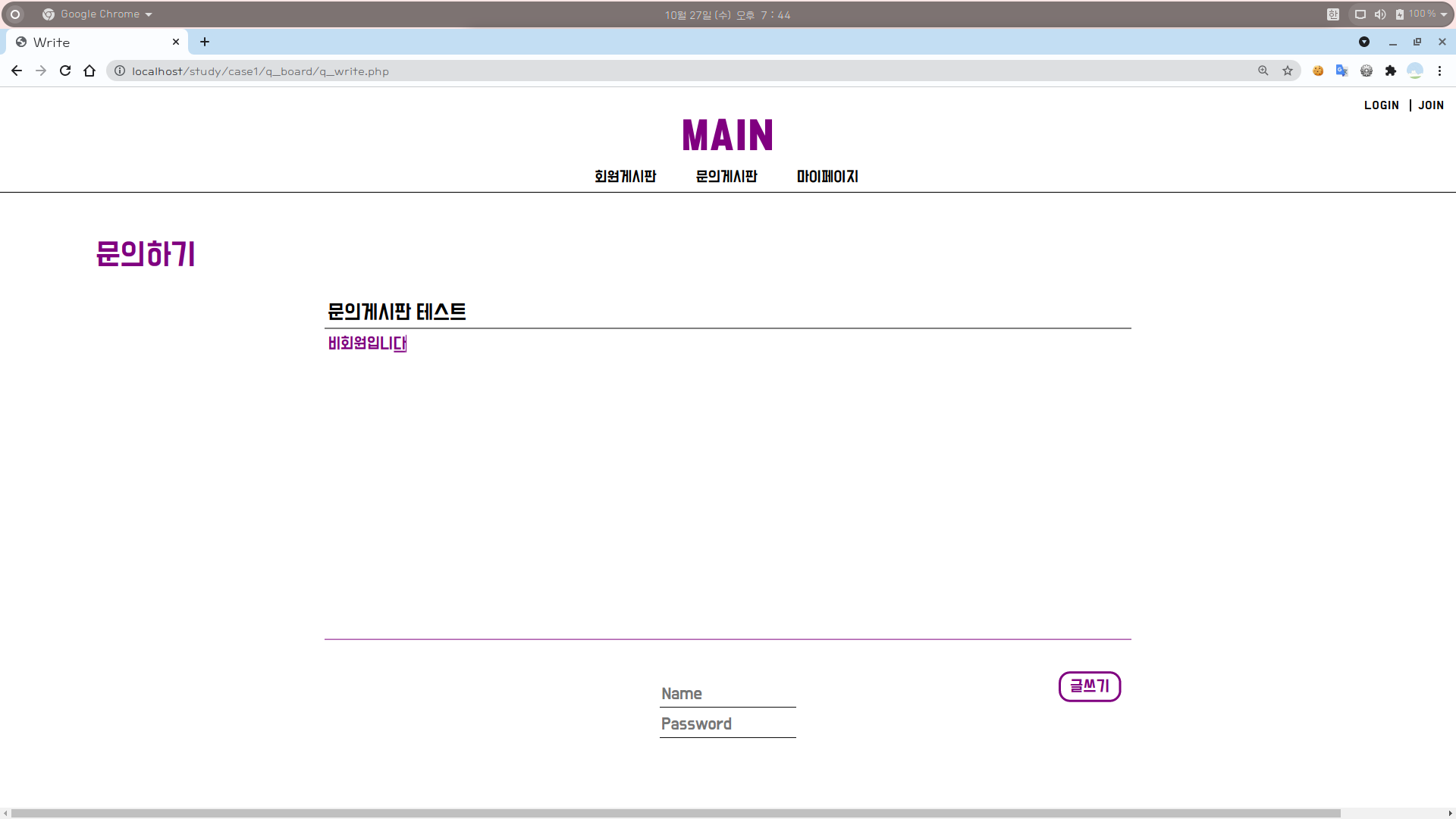
Task: Open the Chrome three-dot menu
Action: pos(1439,71)
